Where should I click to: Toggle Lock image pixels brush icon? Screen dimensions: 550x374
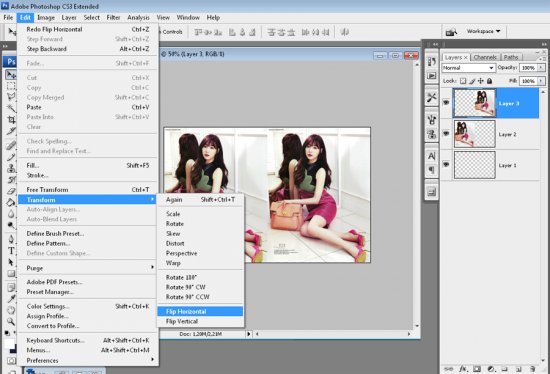point(472,81)
